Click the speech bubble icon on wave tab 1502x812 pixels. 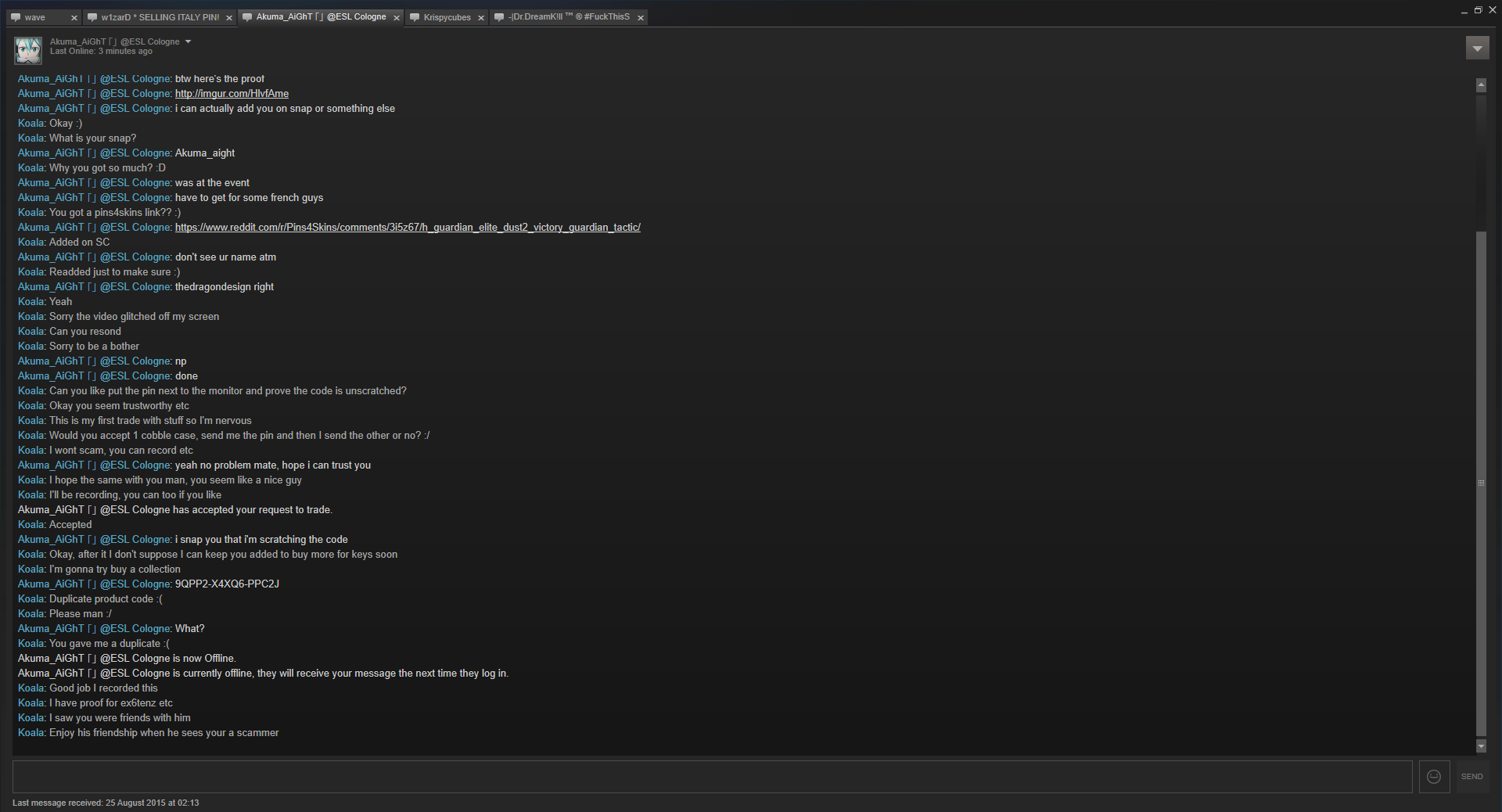pos(16,17)
